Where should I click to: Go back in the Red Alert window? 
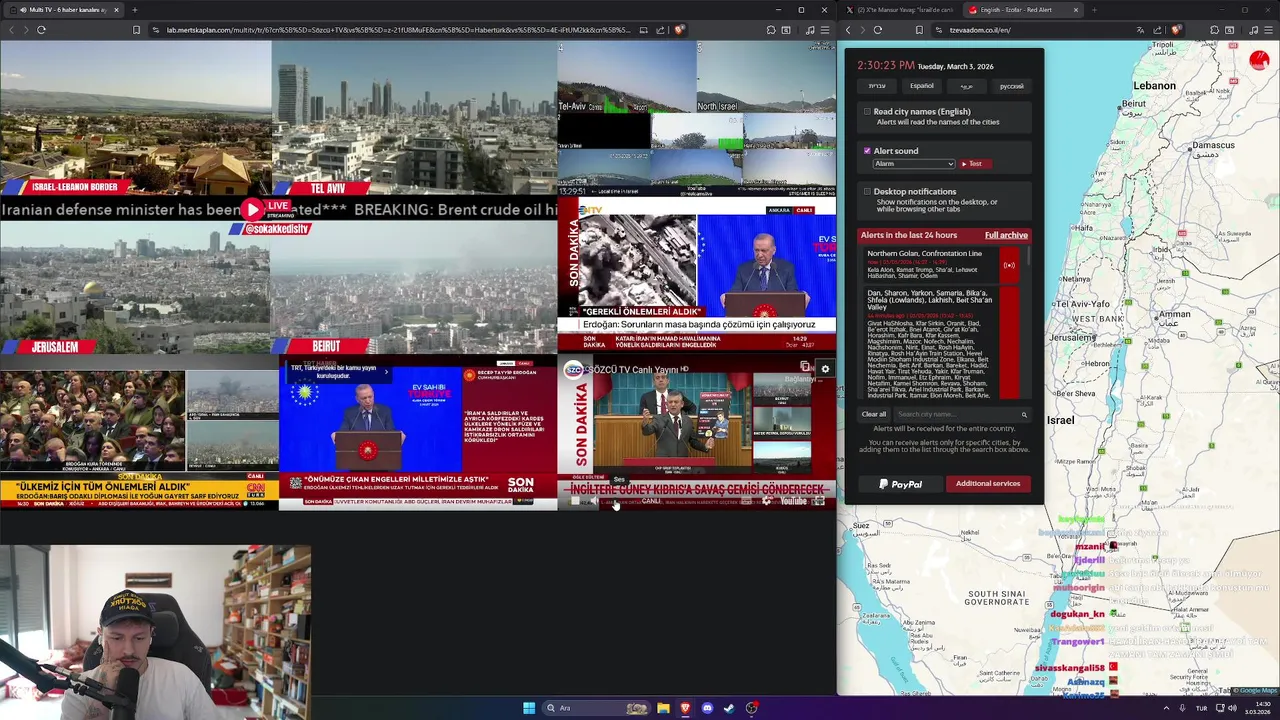847,30
